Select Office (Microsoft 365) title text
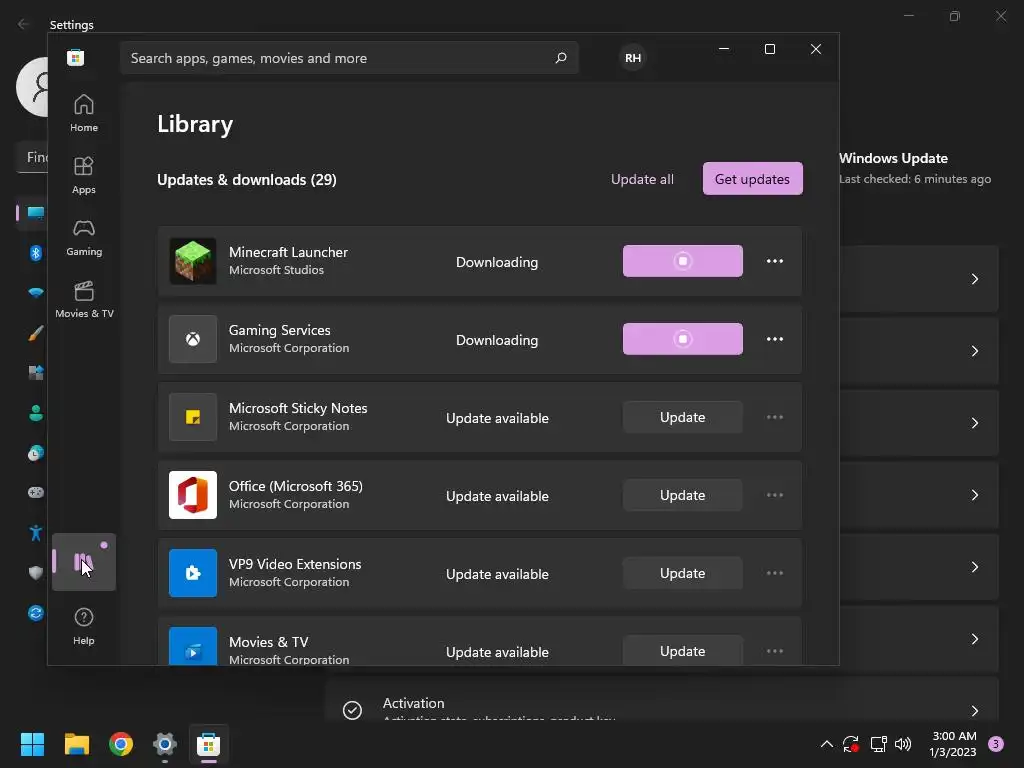1024x768 pixels. click(x=296, y=486)
